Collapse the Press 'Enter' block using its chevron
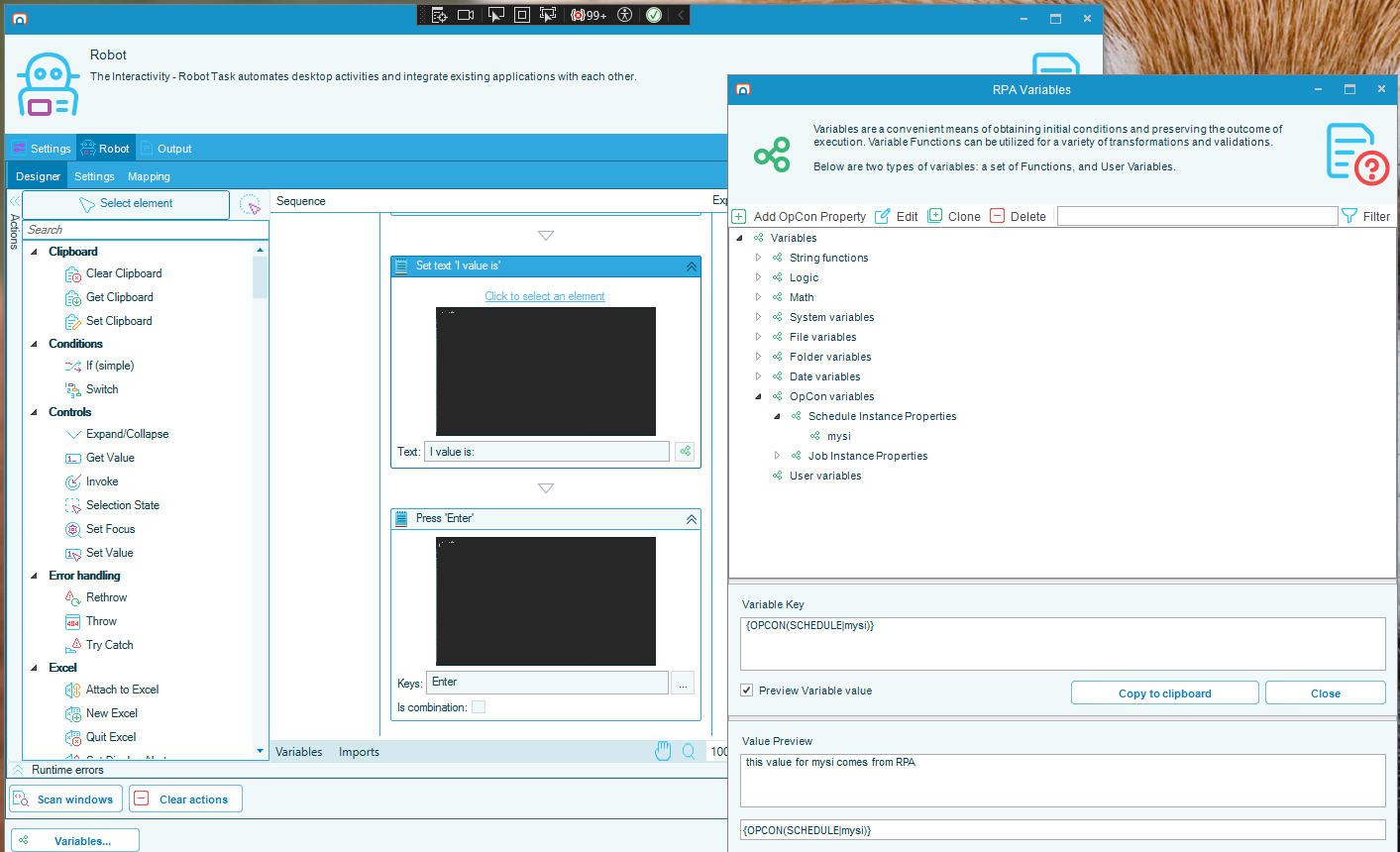This screenshot has height=852, width=1400. click(x=690, y=517)
